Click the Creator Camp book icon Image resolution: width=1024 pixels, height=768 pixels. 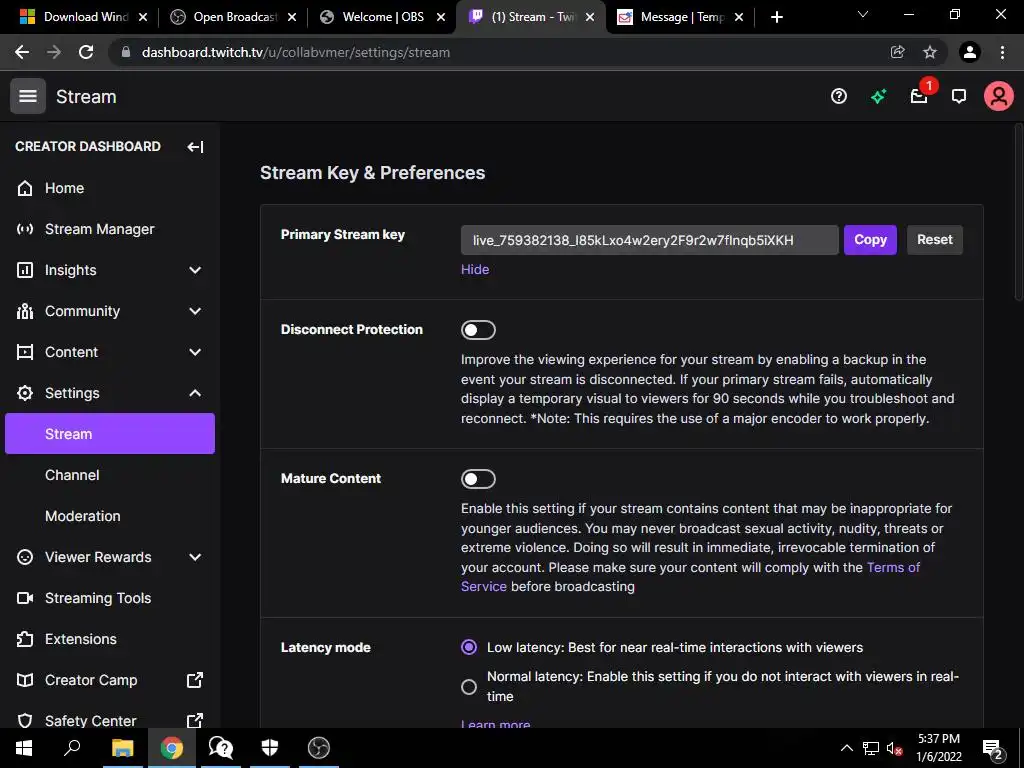point(25,680)
